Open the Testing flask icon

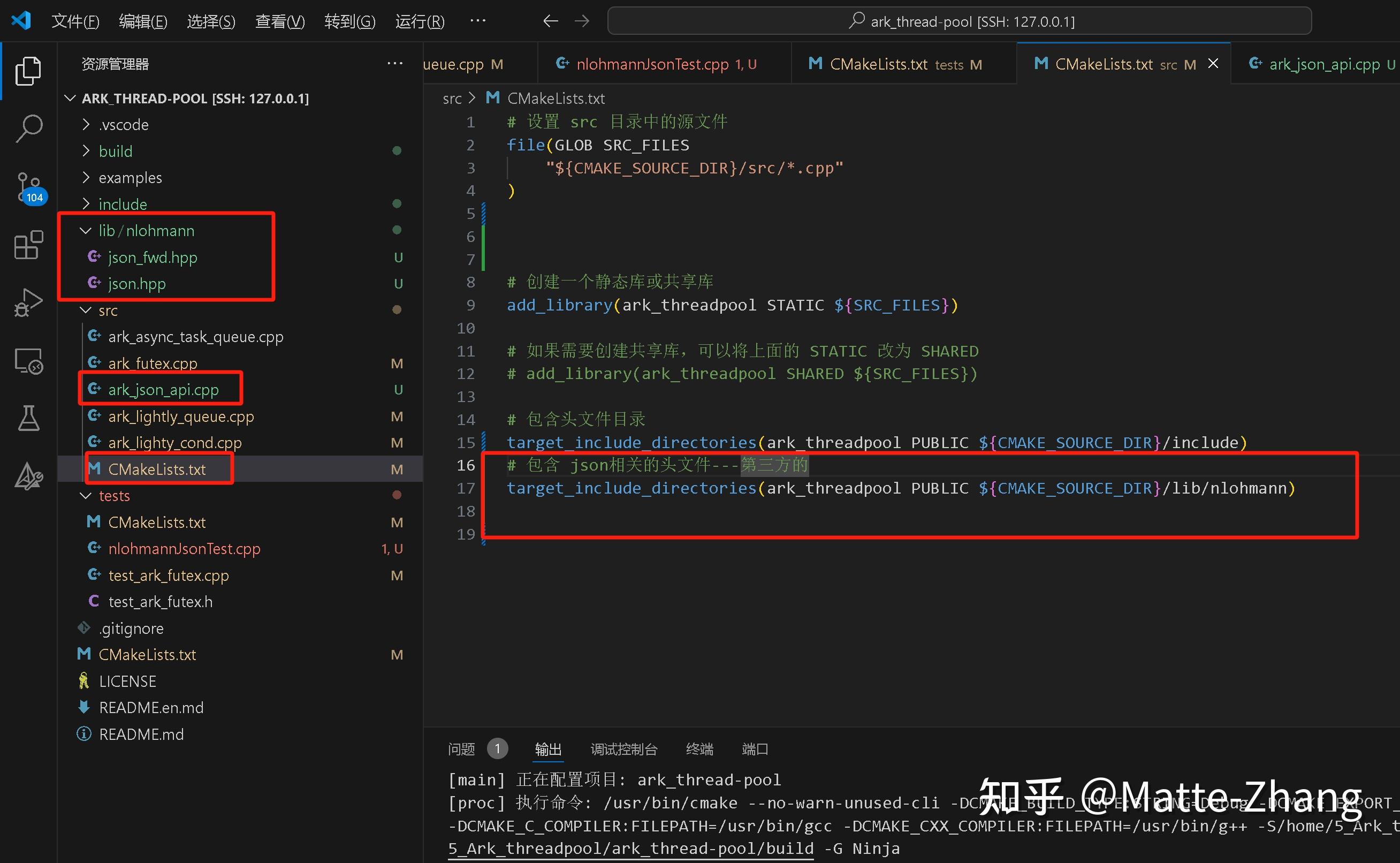pyautogui.click(x=28, y=418)
